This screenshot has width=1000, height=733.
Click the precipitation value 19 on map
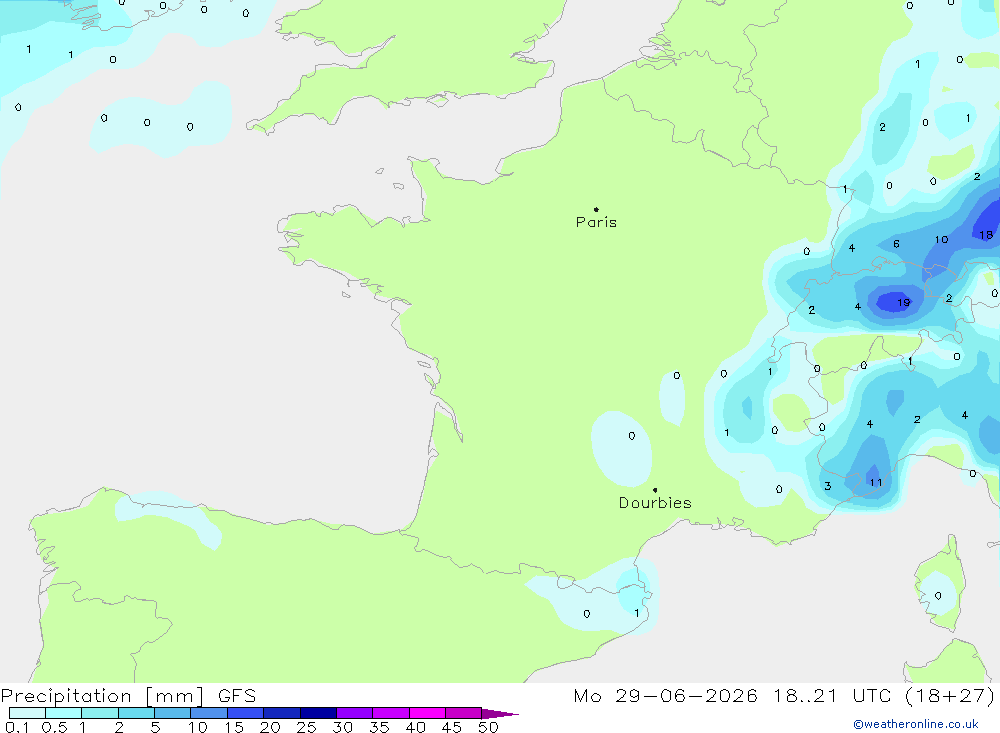tap(904, 302)
